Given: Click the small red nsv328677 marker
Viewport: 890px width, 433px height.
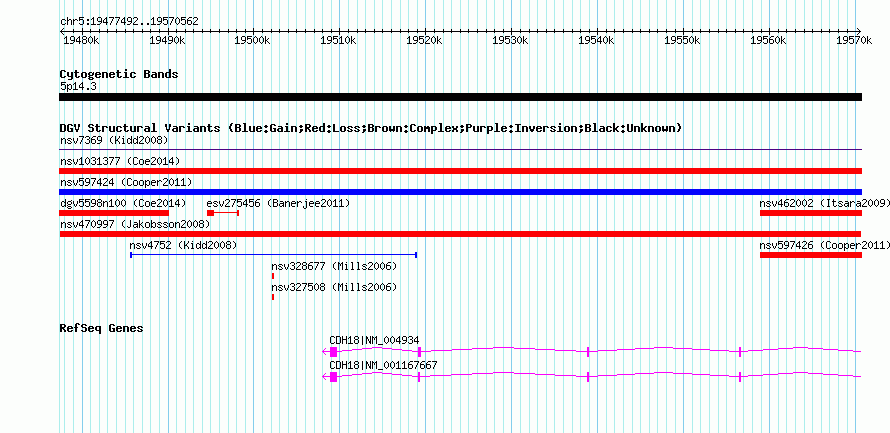Looking at the screenshot, I should coord(273,276).
